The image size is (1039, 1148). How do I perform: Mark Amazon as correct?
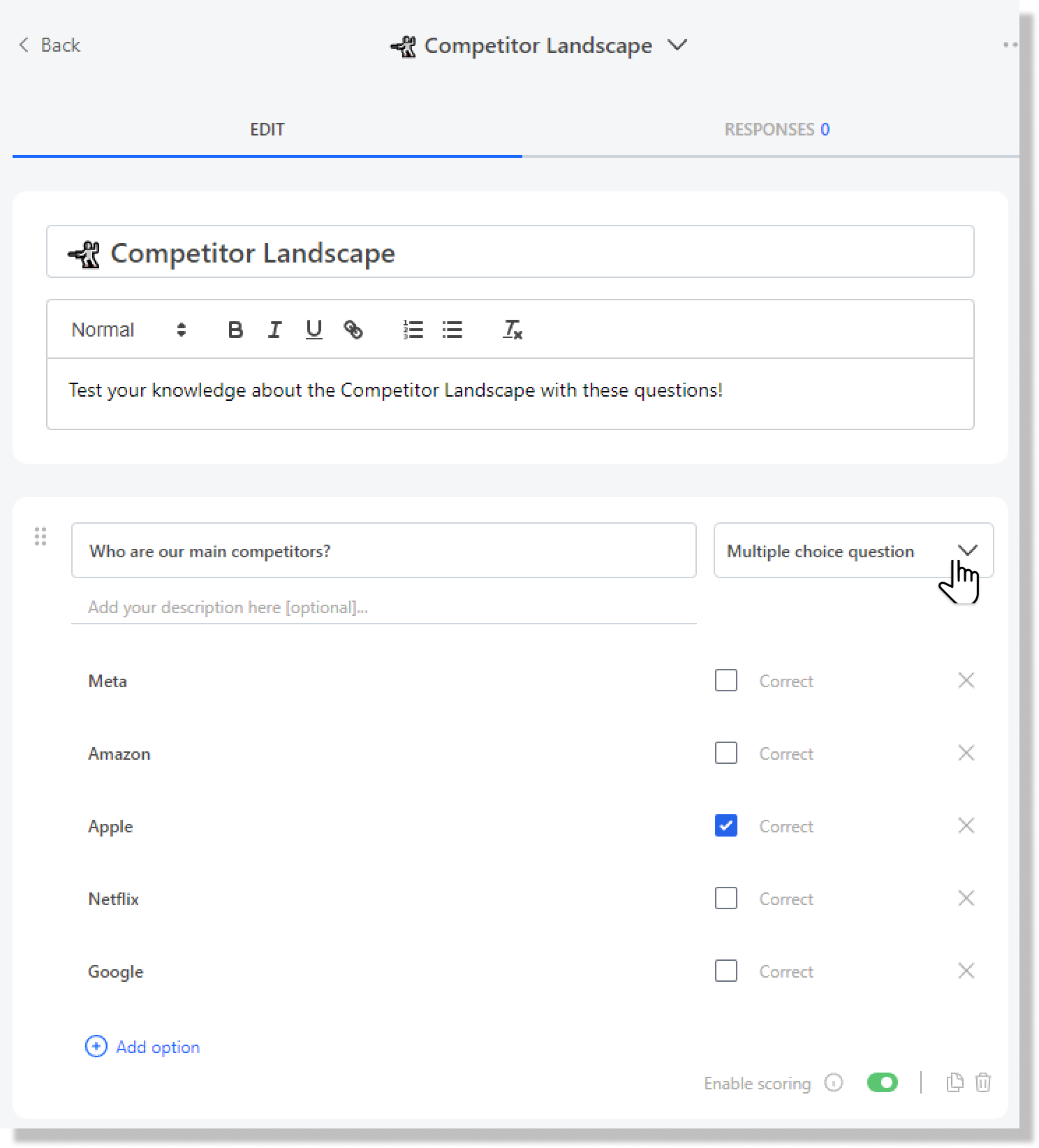pos(726,753)
